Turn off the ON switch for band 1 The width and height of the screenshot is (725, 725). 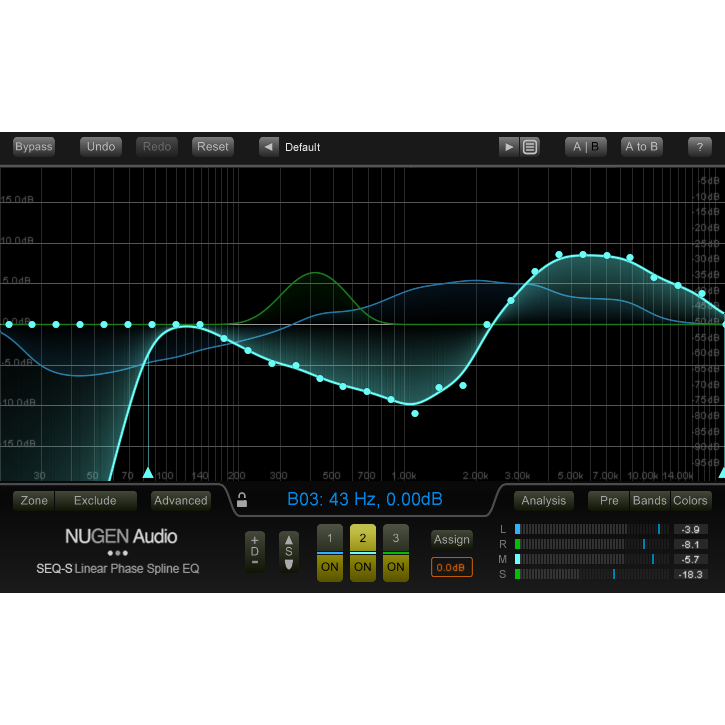click(x=330, y=567)
